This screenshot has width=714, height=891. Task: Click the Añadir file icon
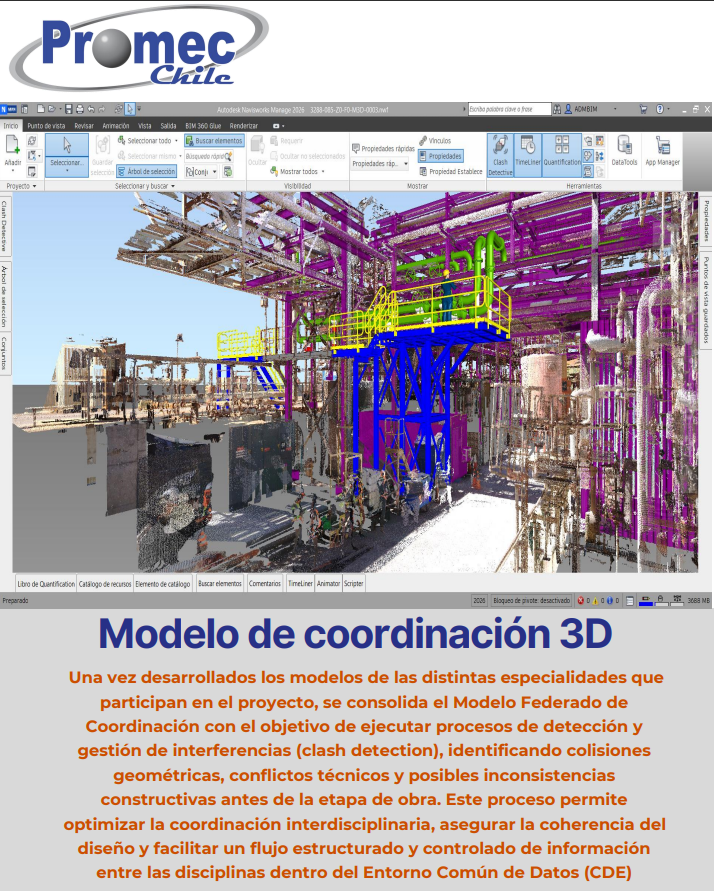[x=13, y=152]
